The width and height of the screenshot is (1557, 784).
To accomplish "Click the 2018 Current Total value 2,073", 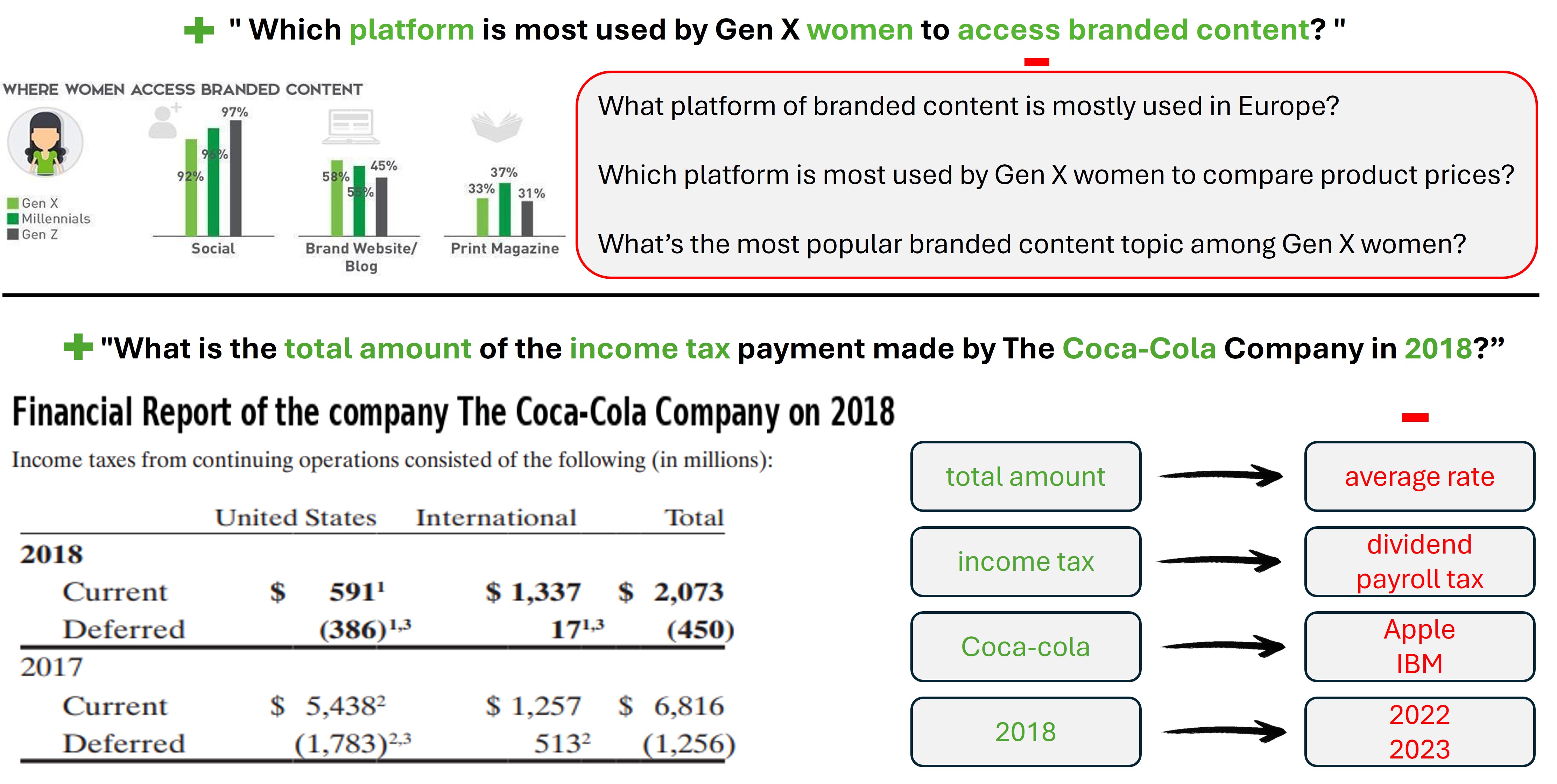I will pos(688,592).
